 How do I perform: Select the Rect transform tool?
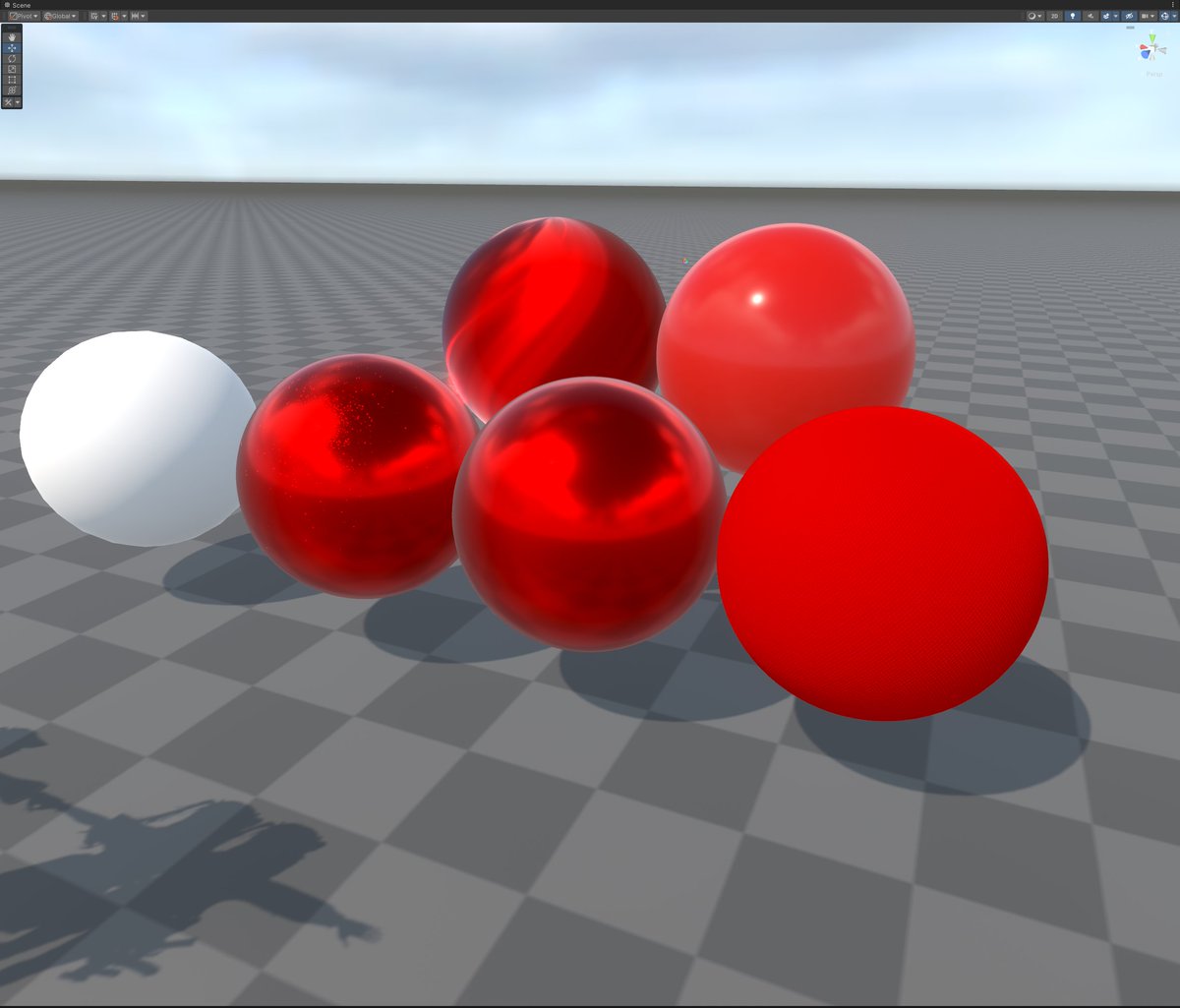tap(12, 80)
